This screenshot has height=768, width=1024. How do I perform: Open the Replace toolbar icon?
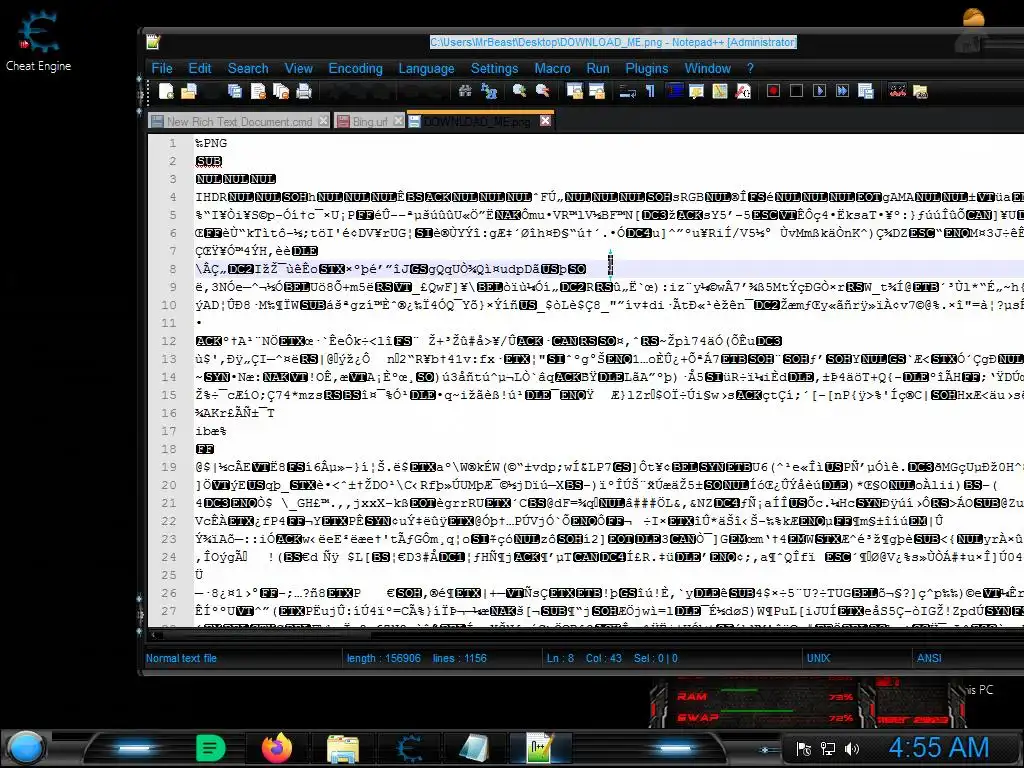(x=488, y=91)
